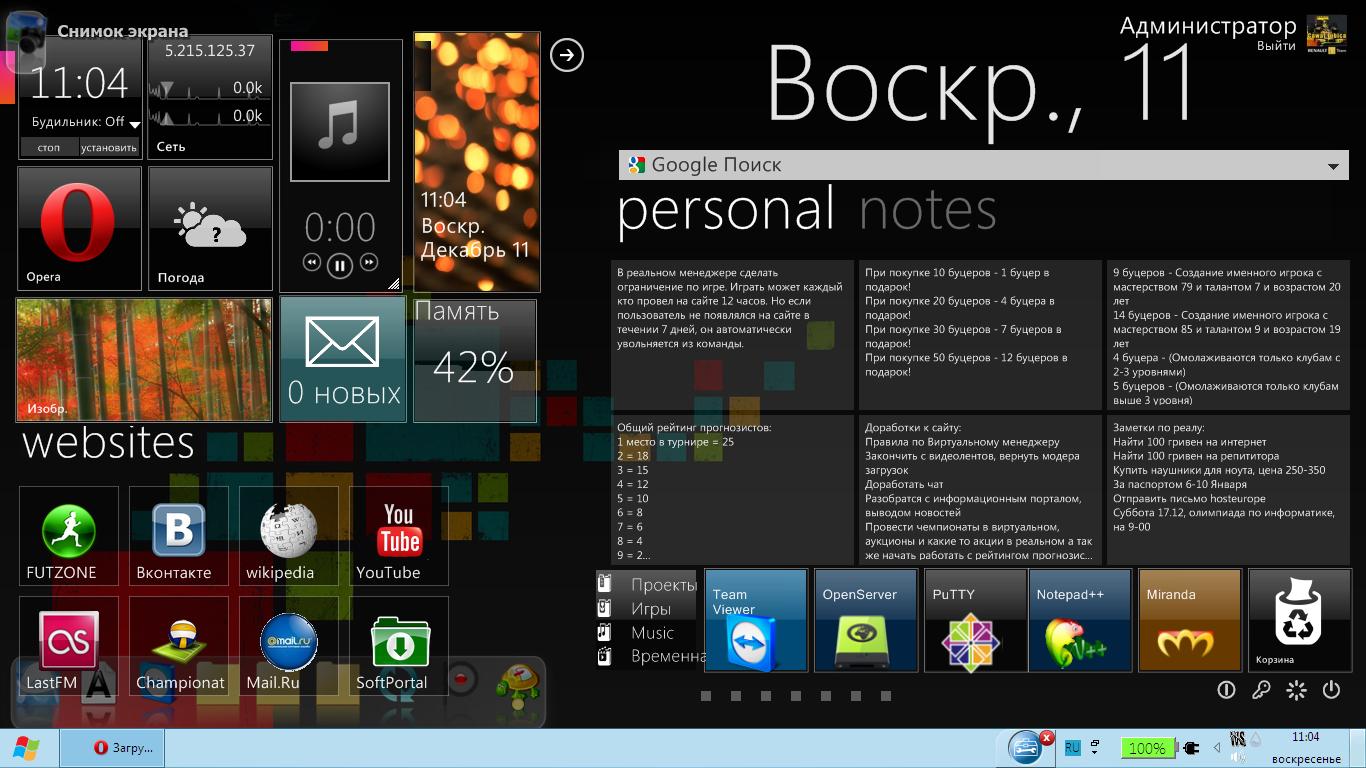This screenshot has height=768, width=1366.
Task: Expand the Google Поиск dropdown arrow
Action: (x=1333, y=167)
